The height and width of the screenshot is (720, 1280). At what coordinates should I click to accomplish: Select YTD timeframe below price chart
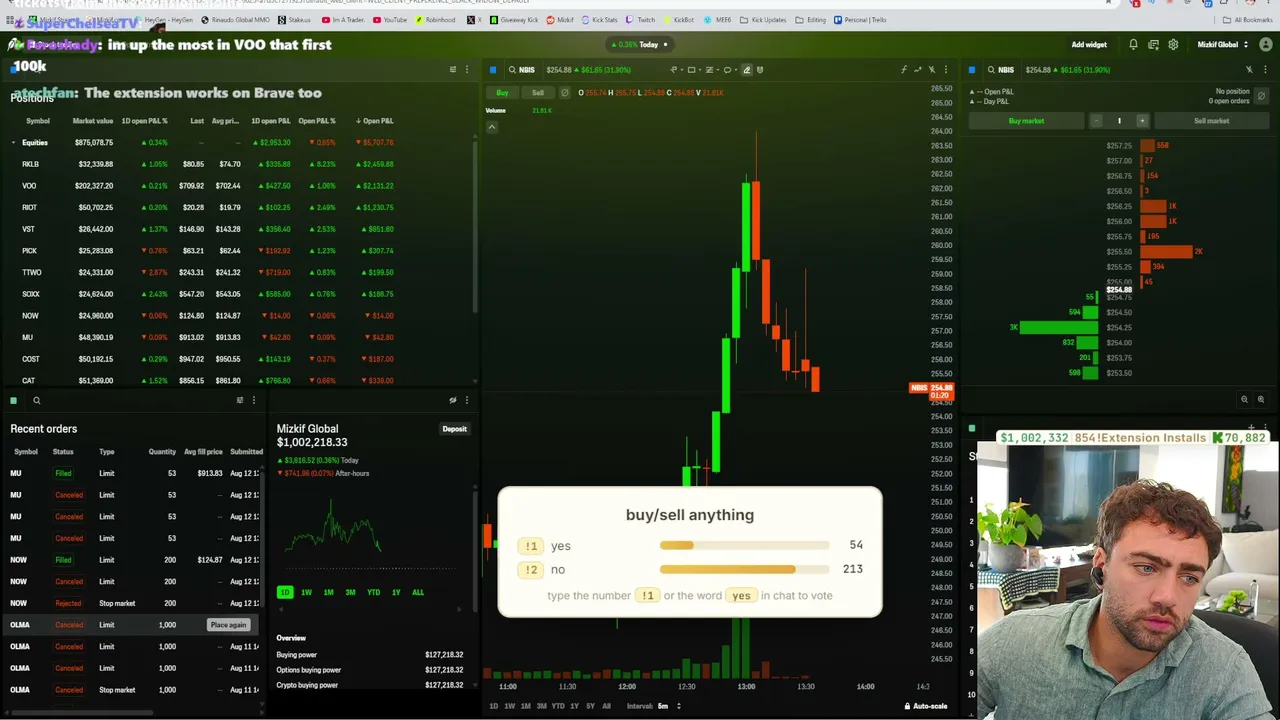click(x=558, y=706)
